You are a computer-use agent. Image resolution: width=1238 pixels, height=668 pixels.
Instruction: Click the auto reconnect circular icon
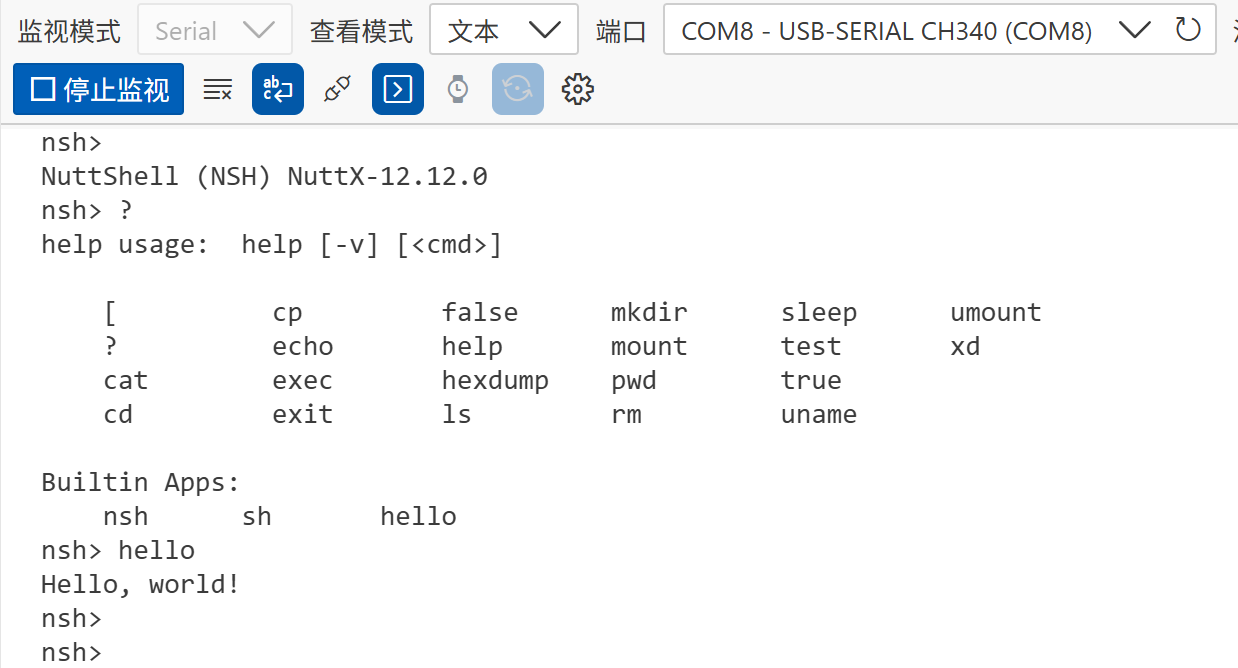tap(517, 90)
